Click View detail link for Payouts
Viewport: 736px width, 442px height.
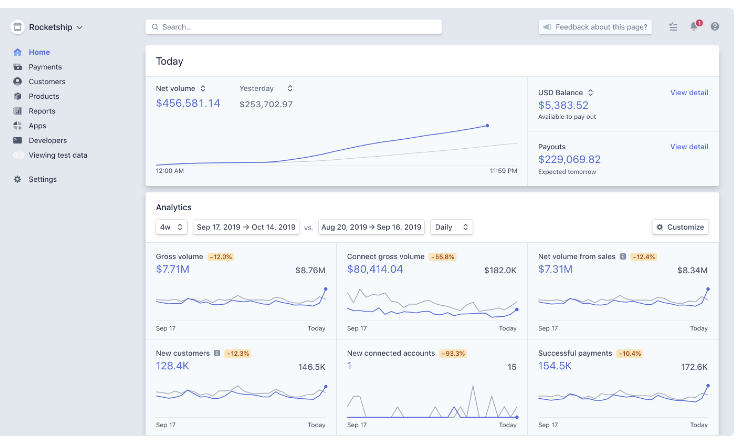(689, 146)
